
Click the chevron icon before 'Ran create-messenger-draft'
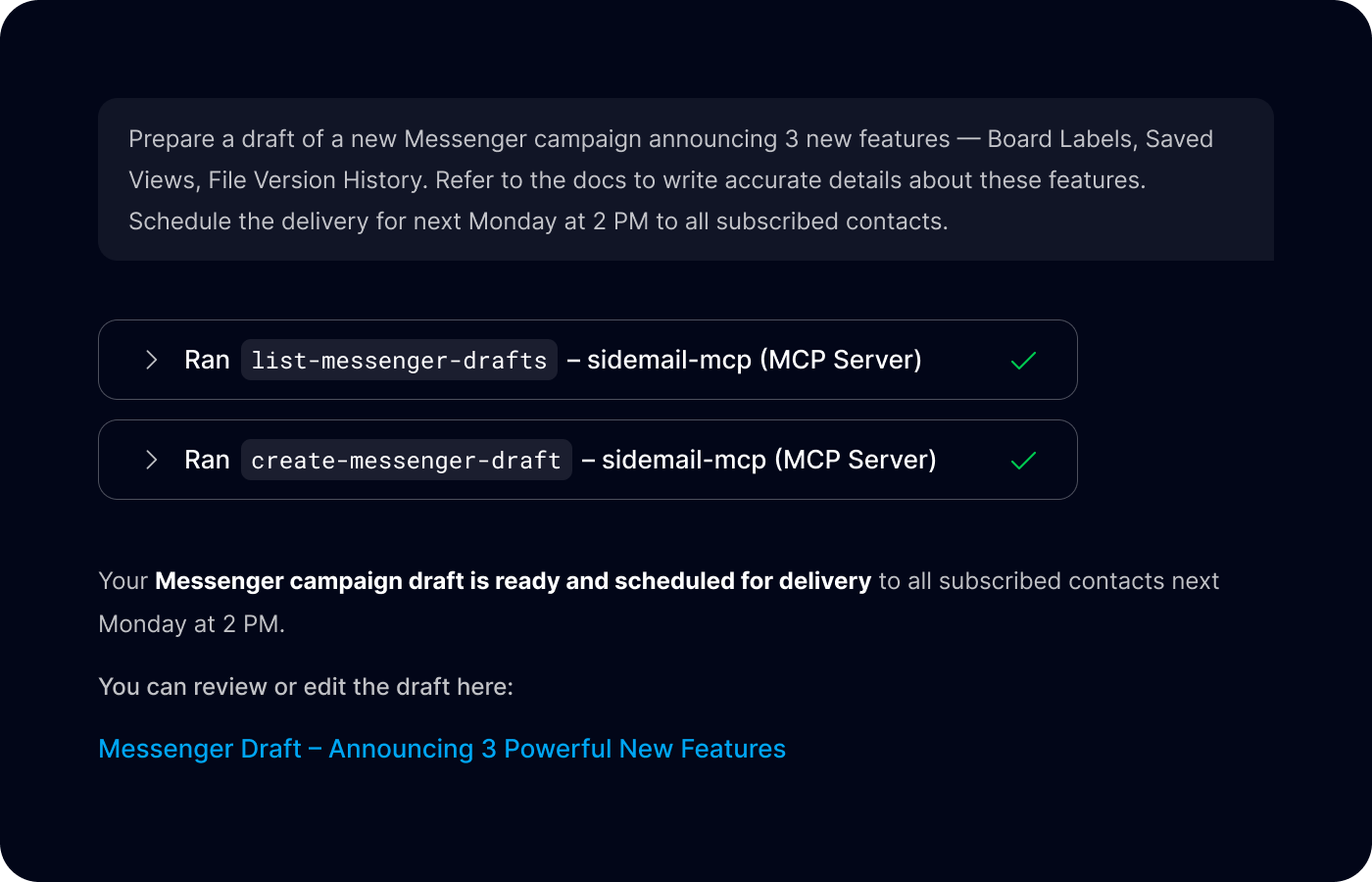tap(152, 460)
